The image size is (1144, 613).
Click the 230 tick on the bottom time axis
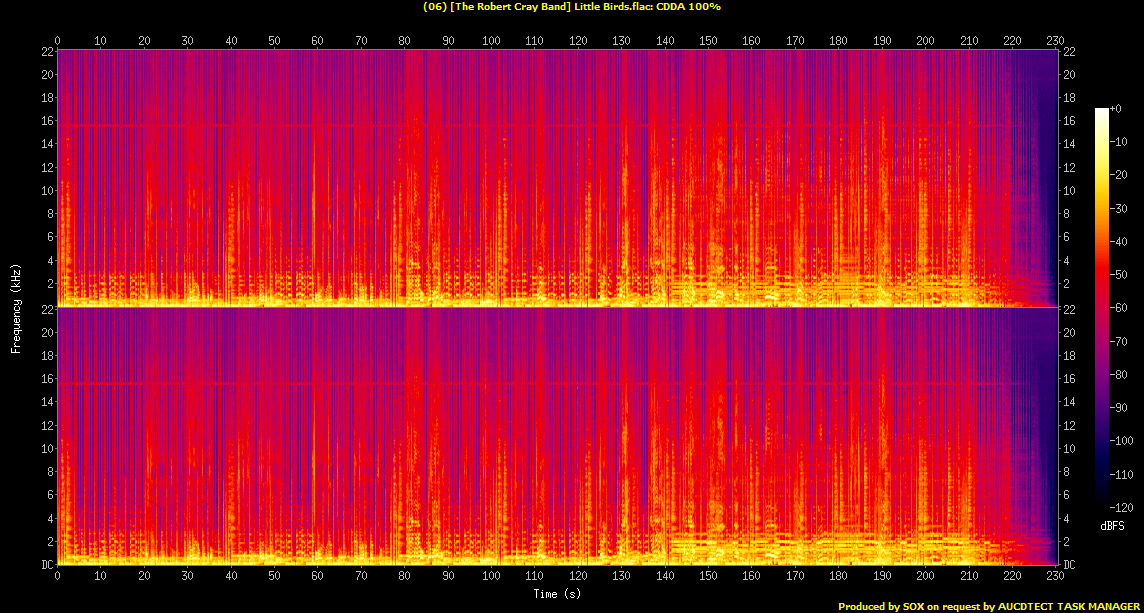[x=1055, y=577]
